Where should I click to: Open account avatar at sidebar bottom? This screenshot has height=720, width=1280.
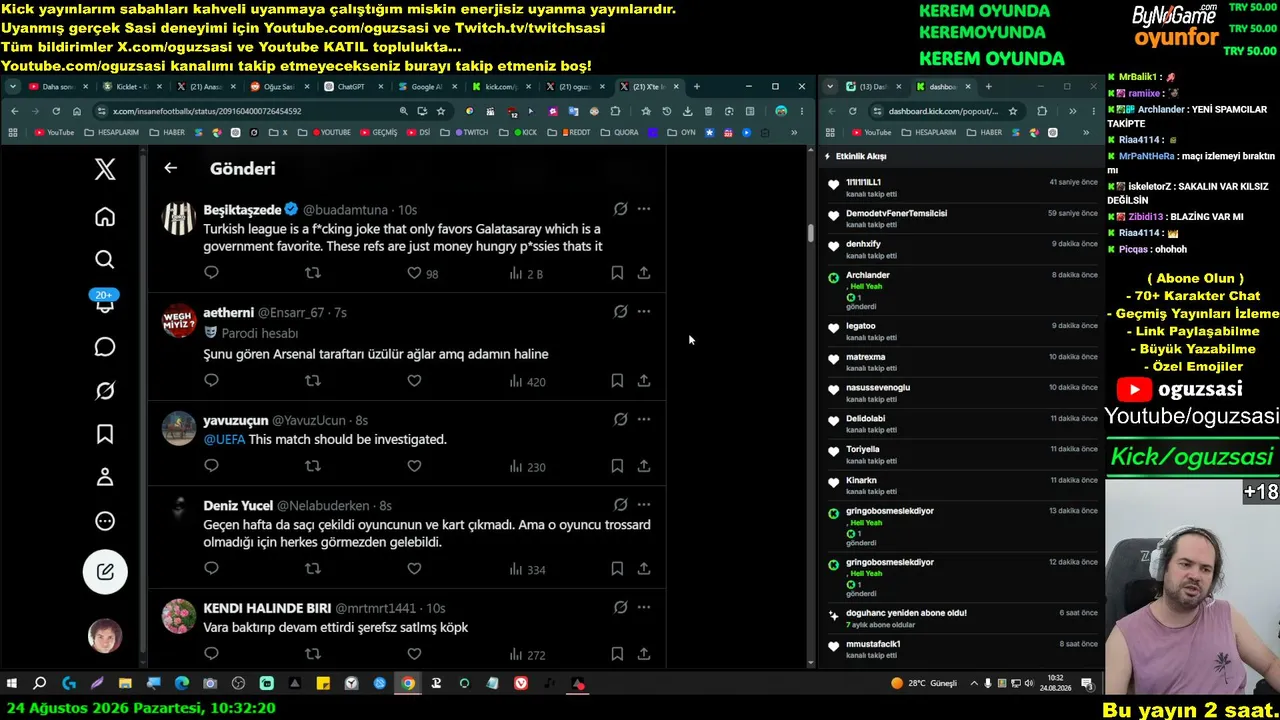pos(105,636)
